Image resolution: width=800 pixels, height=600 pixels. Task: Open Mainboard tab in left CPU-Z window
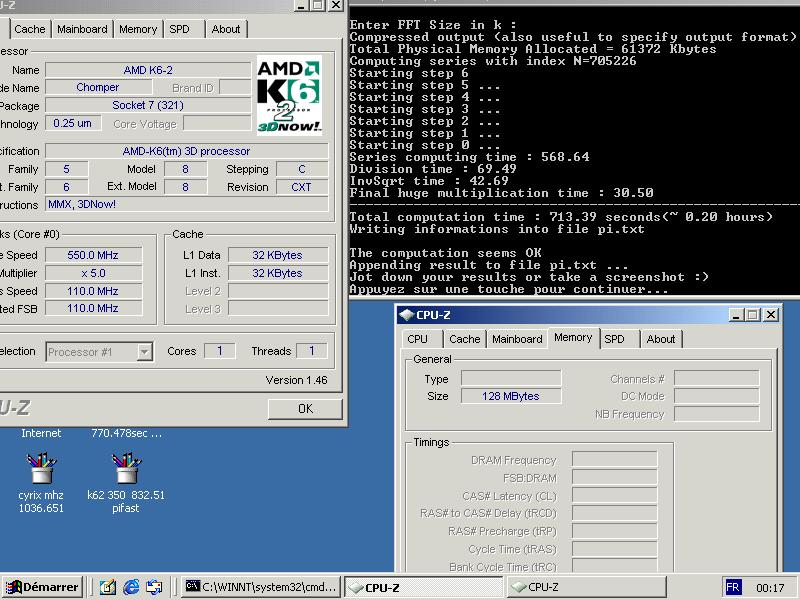coord(82,29)
